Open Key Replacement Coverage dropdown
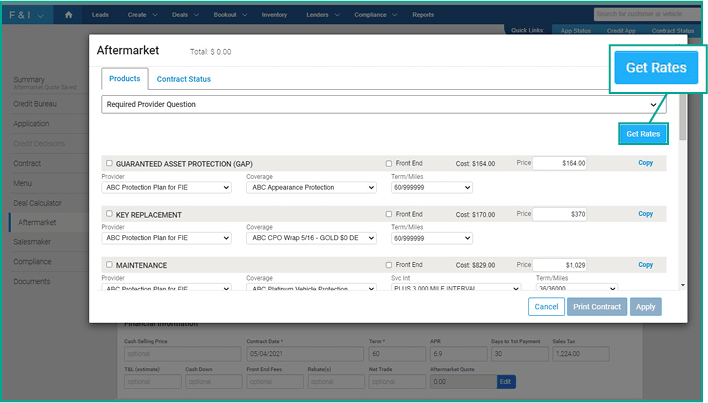708x403 pixels. (311, 238)
